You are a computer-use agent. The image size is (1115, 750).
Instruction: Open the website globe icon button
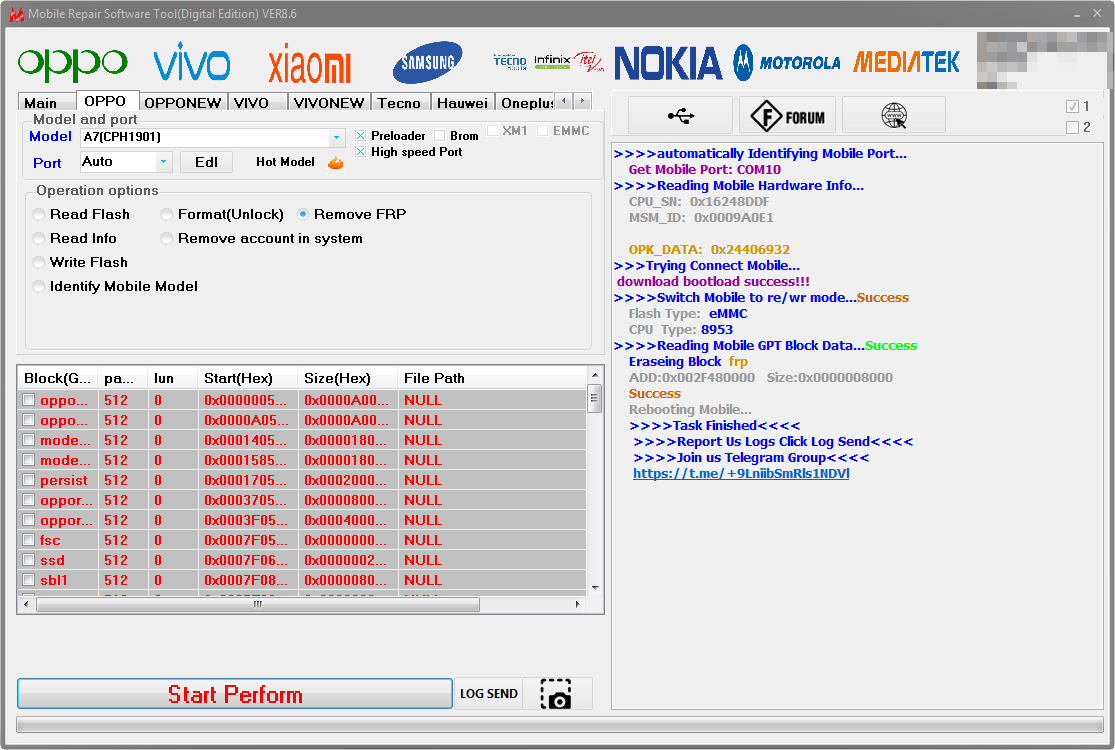[x=894, y=115]
